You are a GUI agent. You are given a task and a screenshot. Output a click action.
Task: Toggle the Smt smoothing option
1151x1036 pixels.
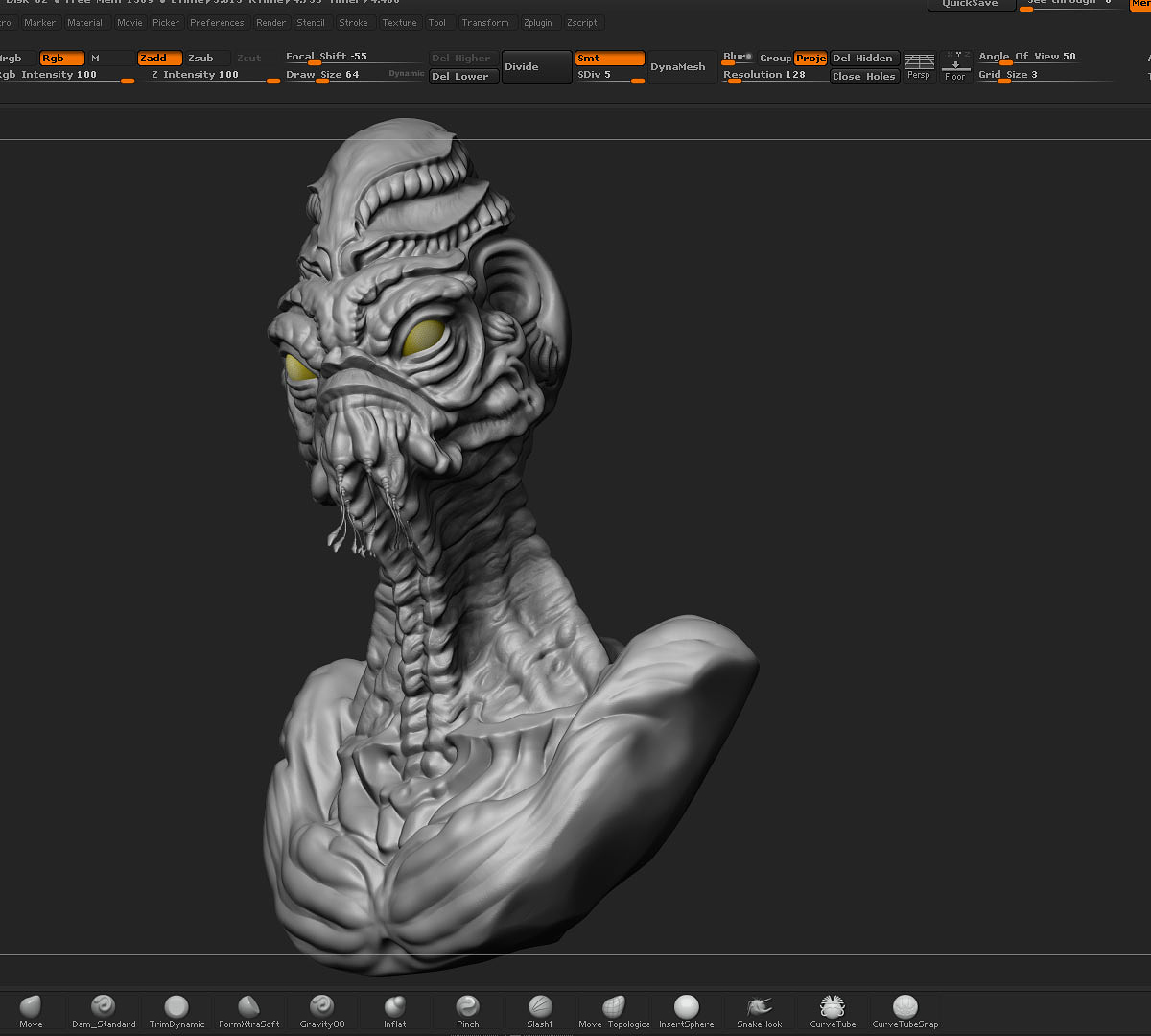click(x=609, y=59)
